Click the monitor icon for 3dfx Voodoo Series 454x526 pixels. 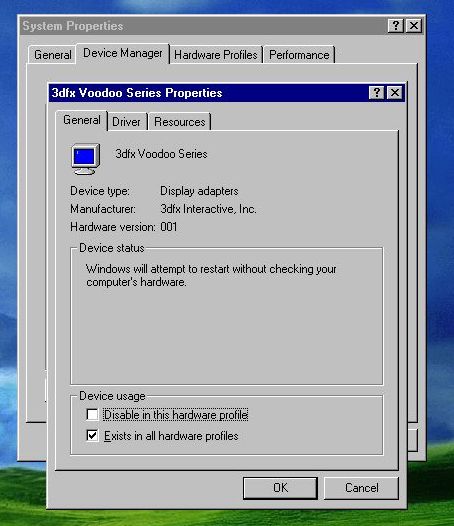click(86, 159)
